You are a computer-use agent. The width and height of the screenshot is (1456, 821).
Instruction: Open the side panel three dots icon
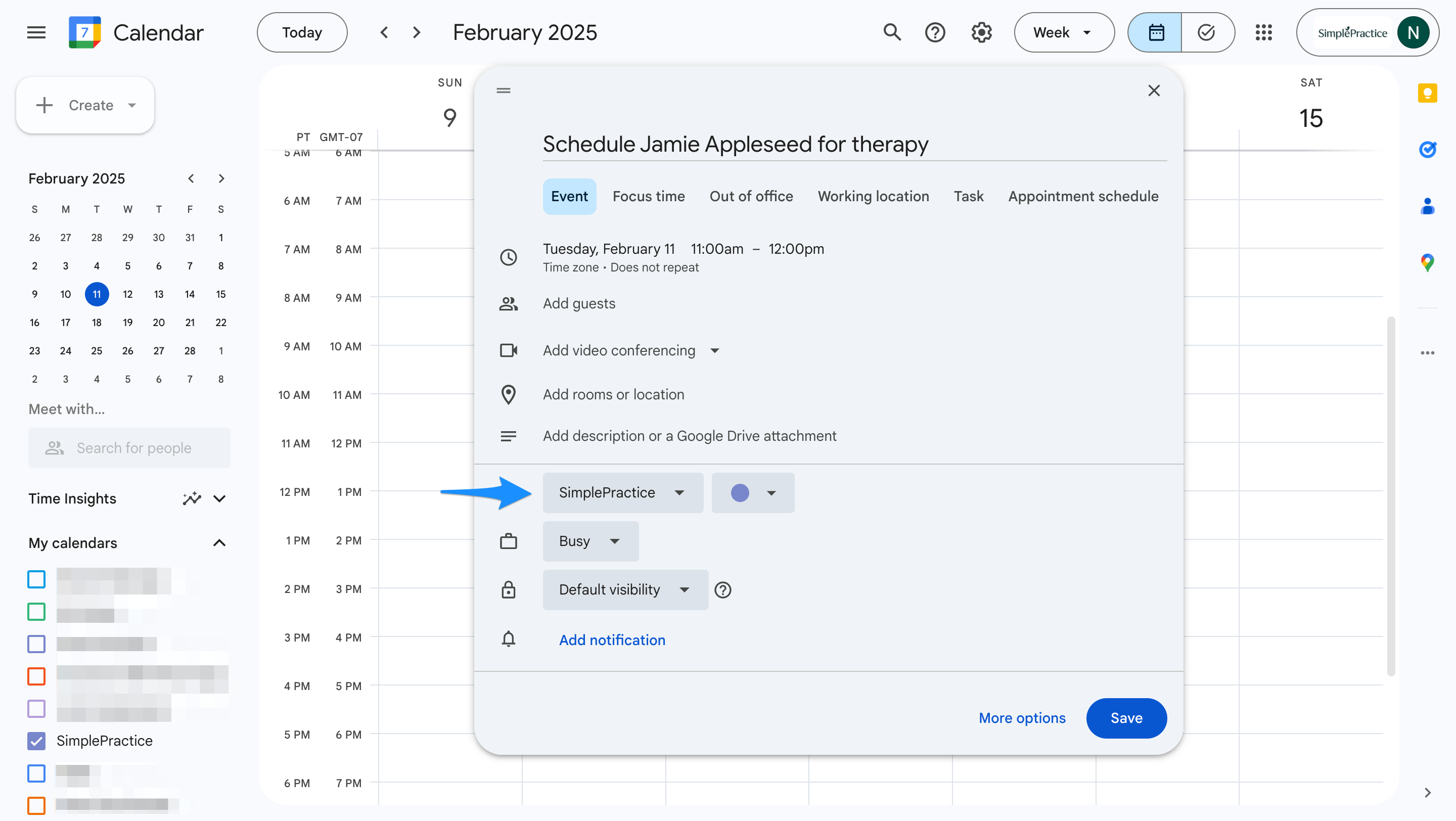(1427, 352)
